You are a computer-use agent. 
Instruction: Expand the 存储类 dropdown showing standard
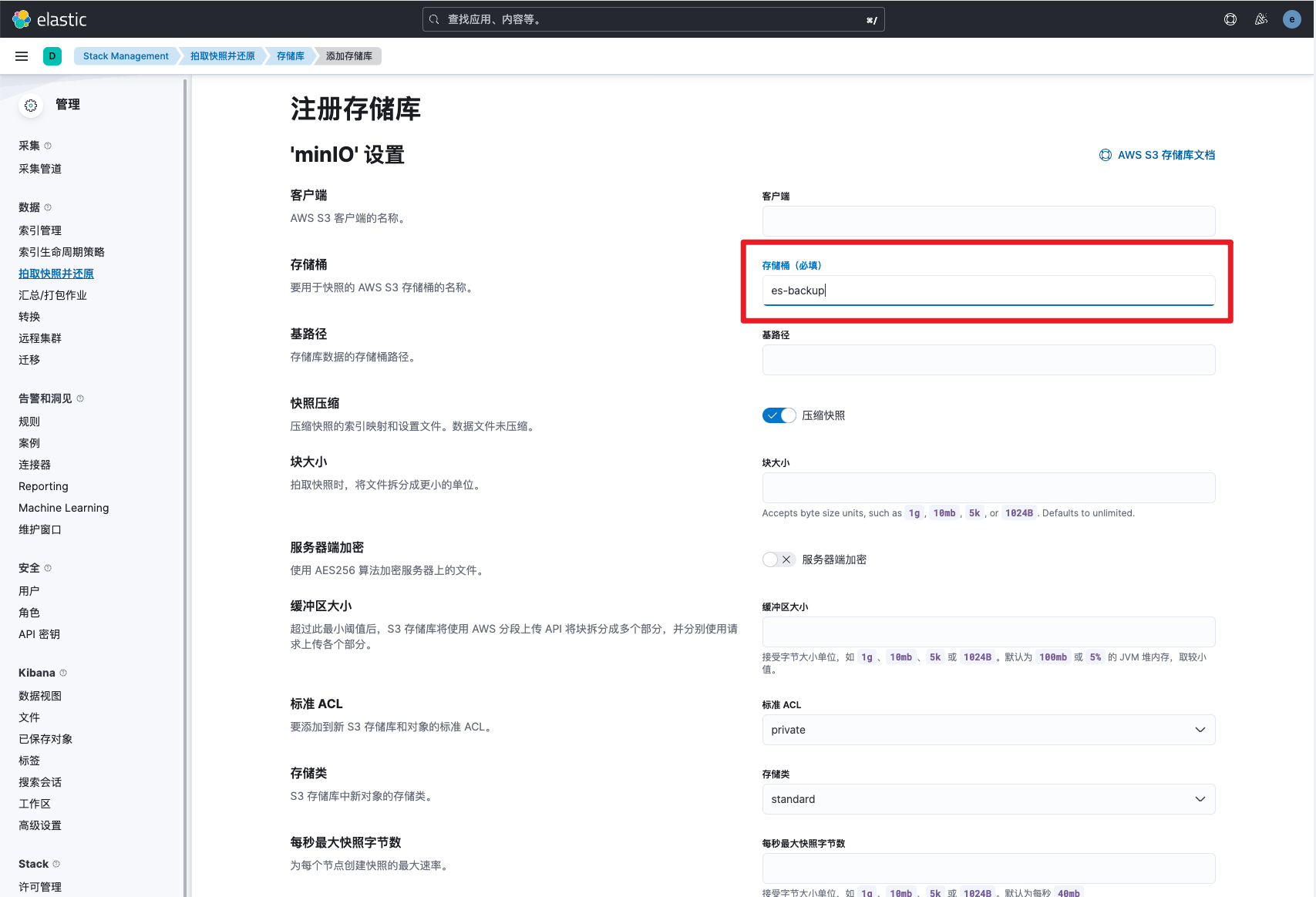[988, 799]
